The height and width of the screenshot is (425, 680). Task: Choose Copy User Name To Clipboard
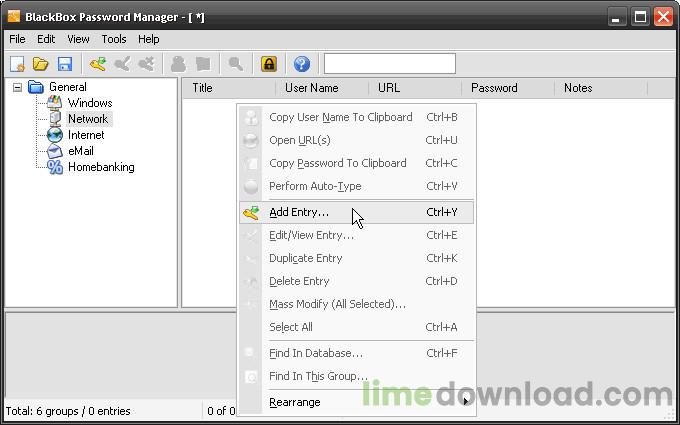pos(356,117)
